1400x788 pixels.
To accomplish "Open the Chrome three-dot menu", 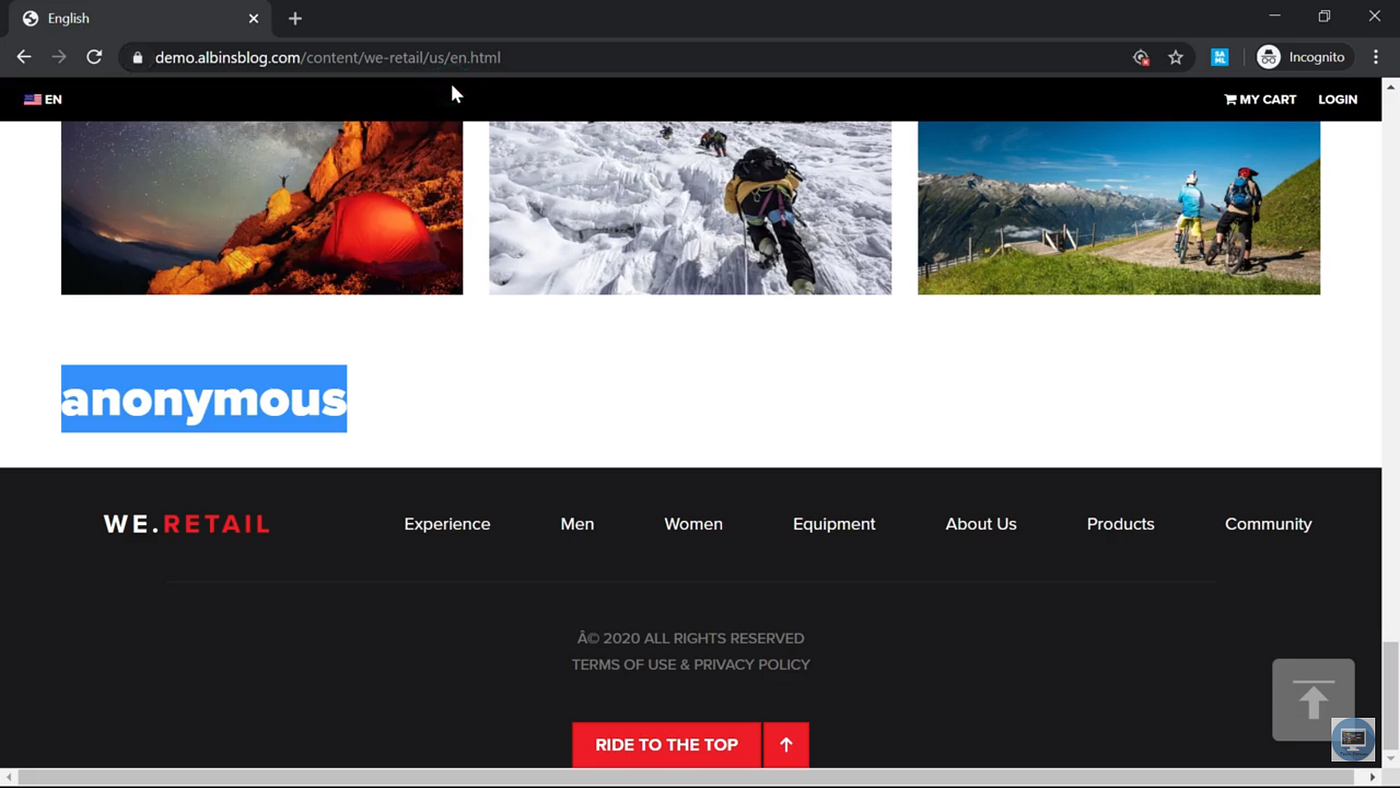I will point(1376,57).
